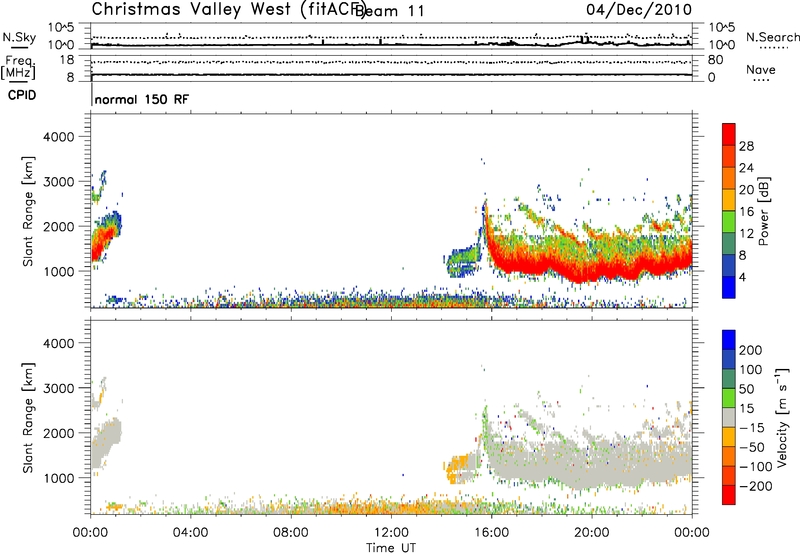
Task: Select the "Beam 11" label in the header
Action: 390,11
